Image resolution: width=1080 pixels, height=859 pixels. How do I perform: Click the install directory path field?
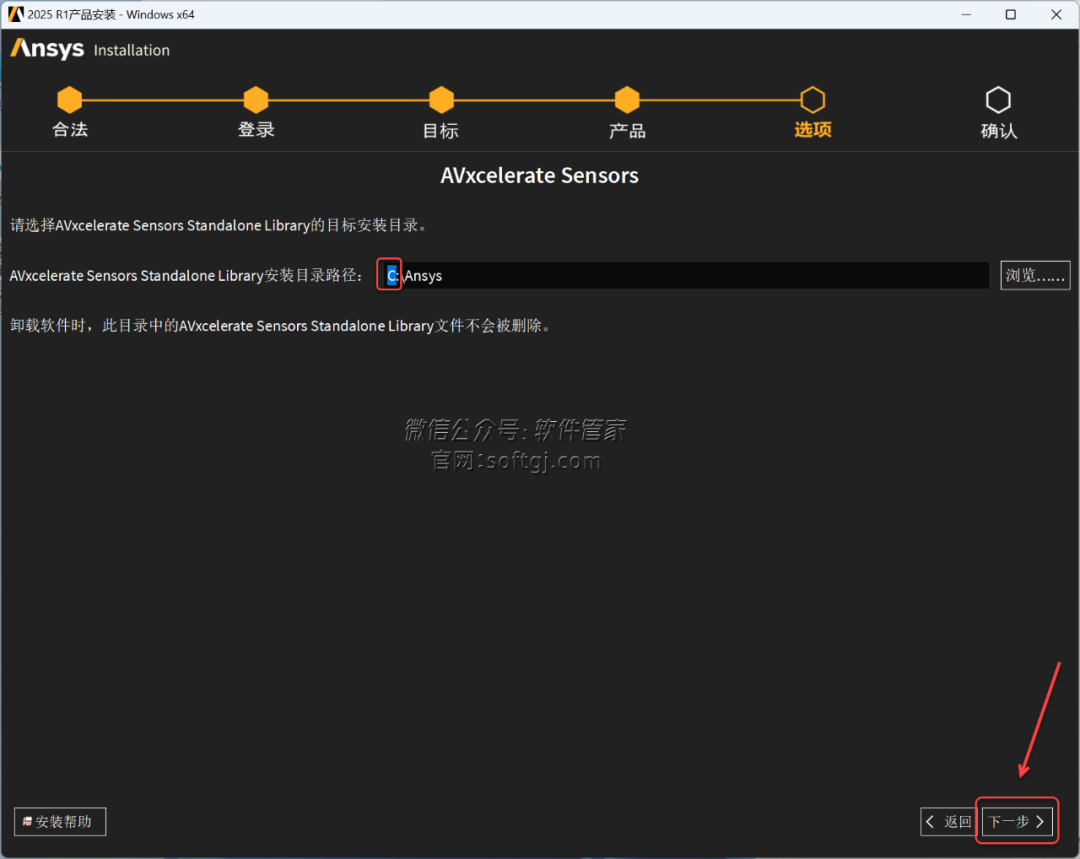683,275
